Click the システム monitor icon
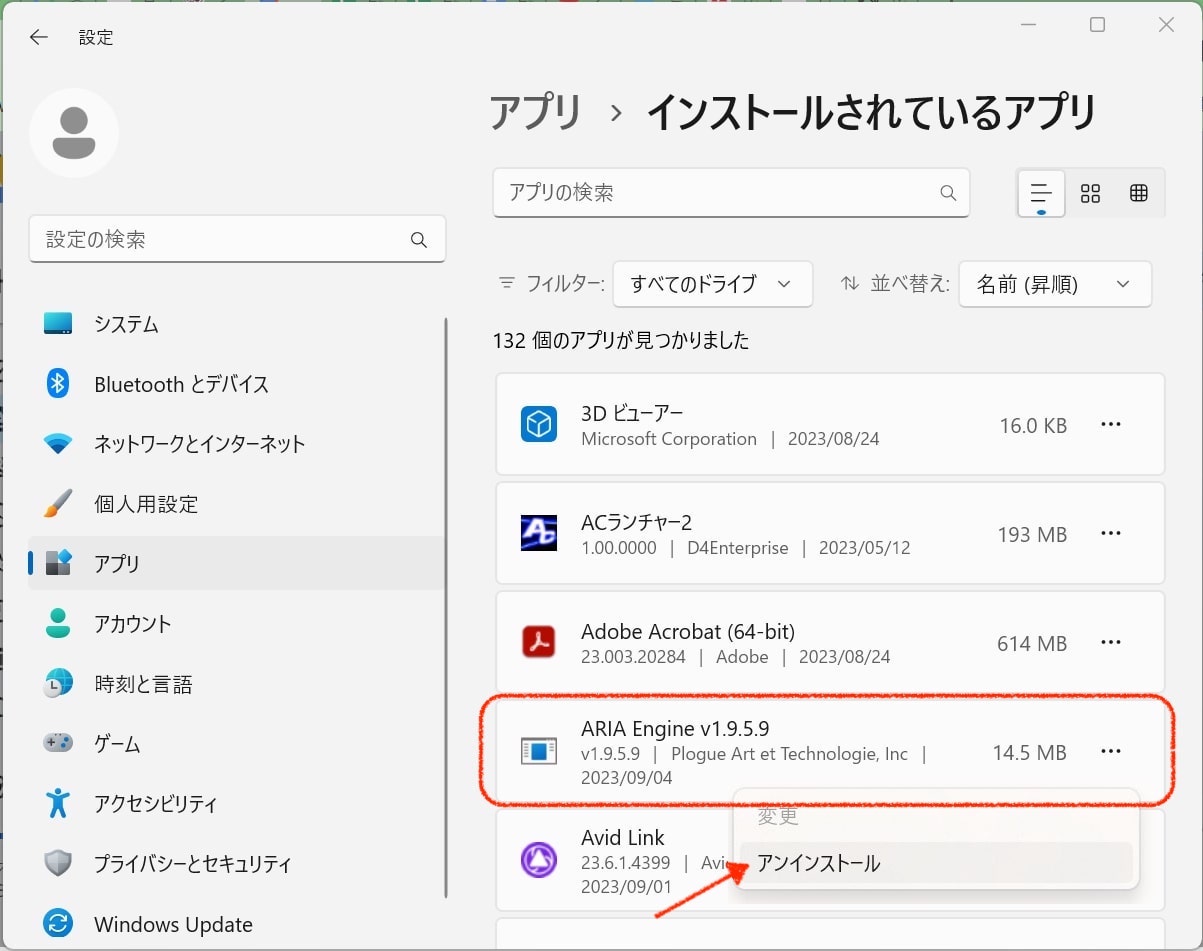 (58, 324)
